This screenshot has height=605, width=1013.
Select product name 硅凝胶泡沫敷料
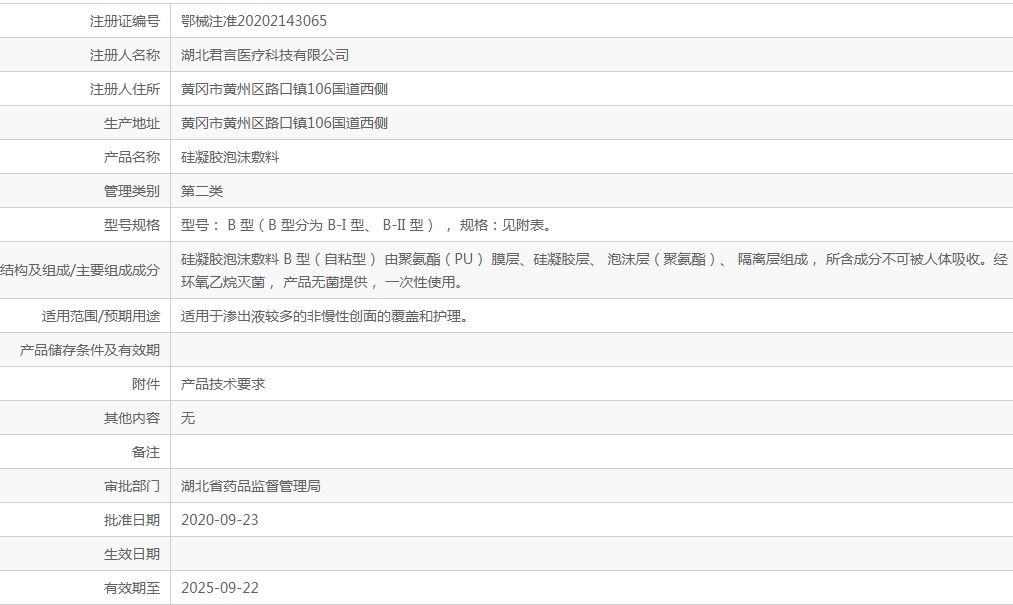pyautogui.click(x=230, y=157)
